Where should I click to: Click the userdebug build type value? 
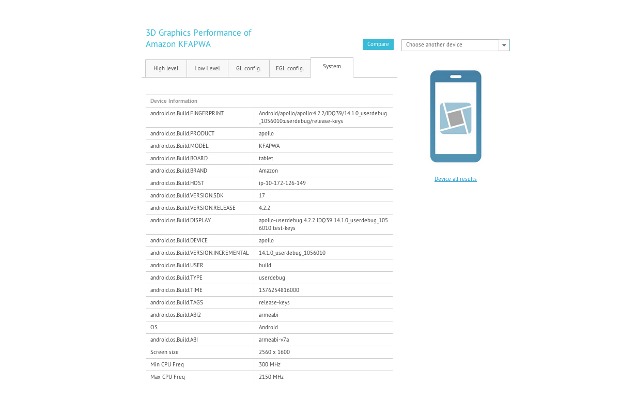(x=272, y=278)
